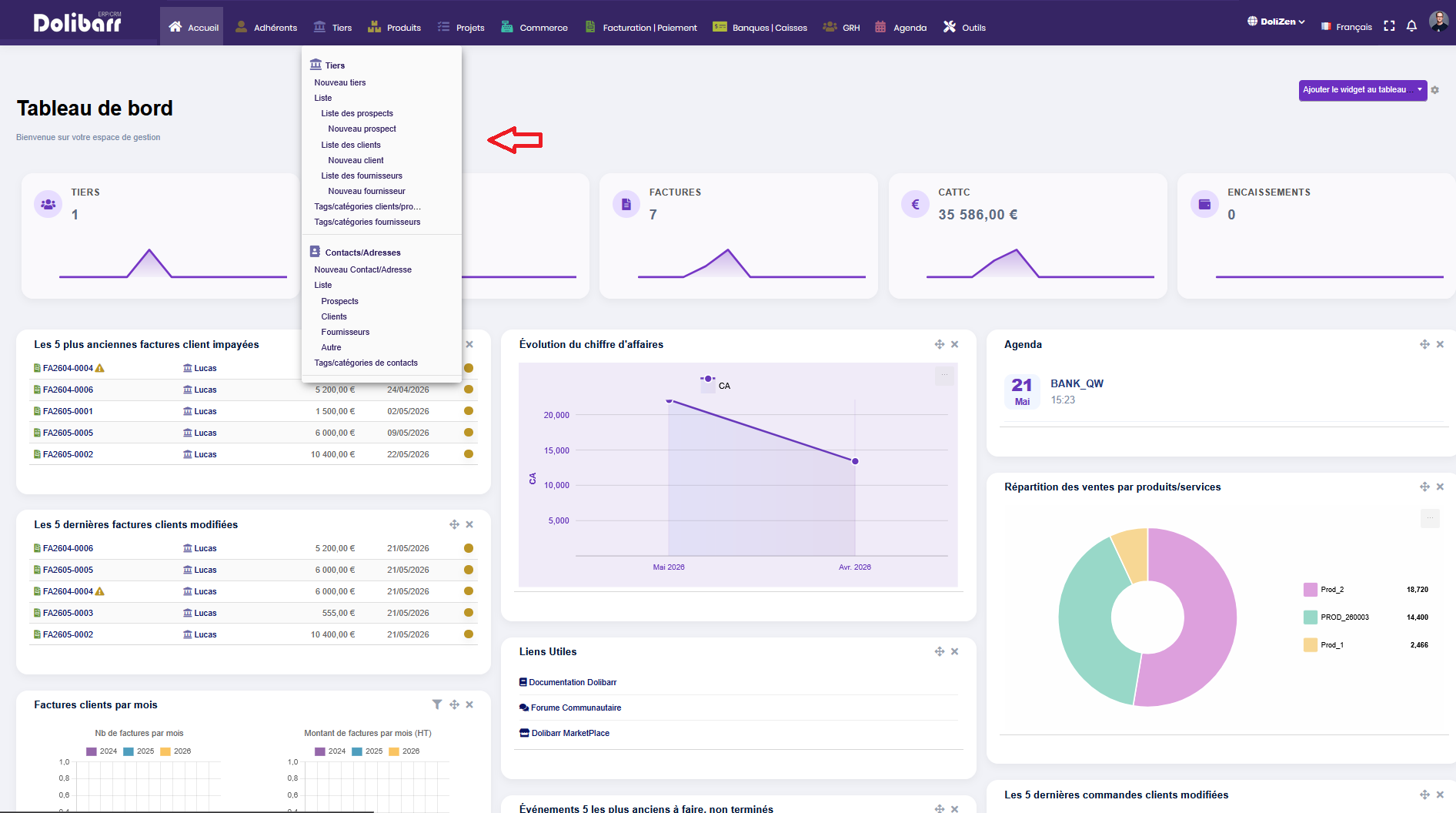
Task: Expand the DoliZen theme dropdown
Action: tap(1276, 22)
